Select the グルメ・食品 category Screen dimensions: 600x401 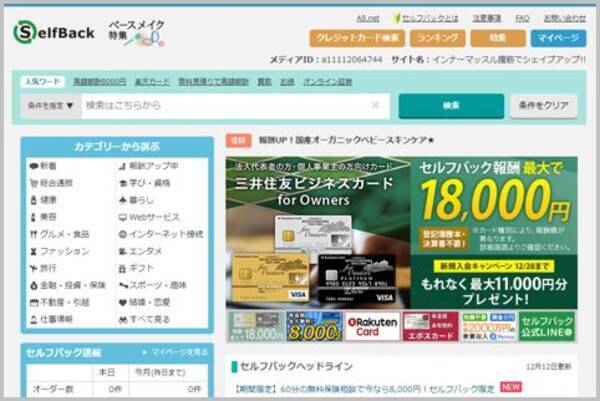point(65,234)
